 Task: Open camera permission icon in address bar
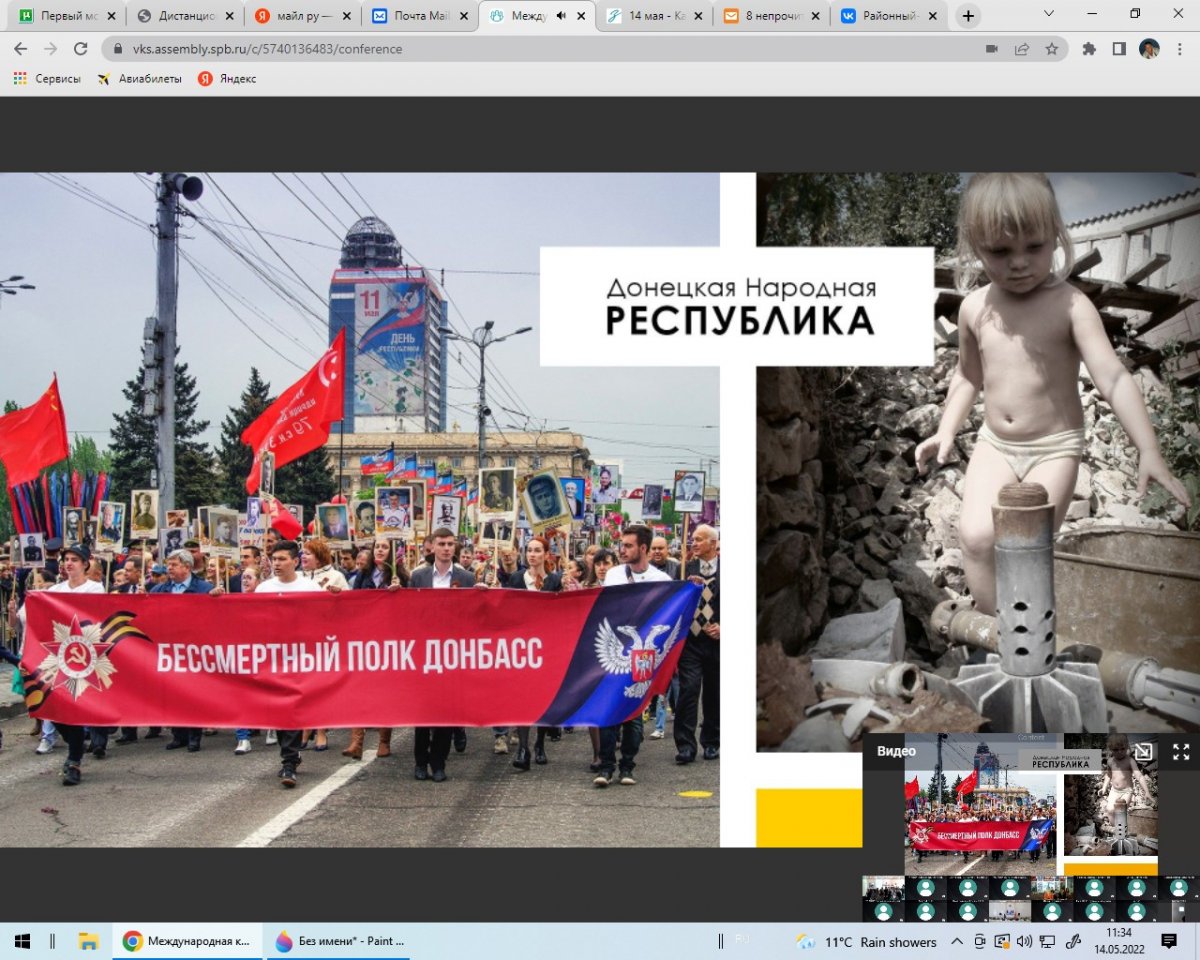point(992,49)
